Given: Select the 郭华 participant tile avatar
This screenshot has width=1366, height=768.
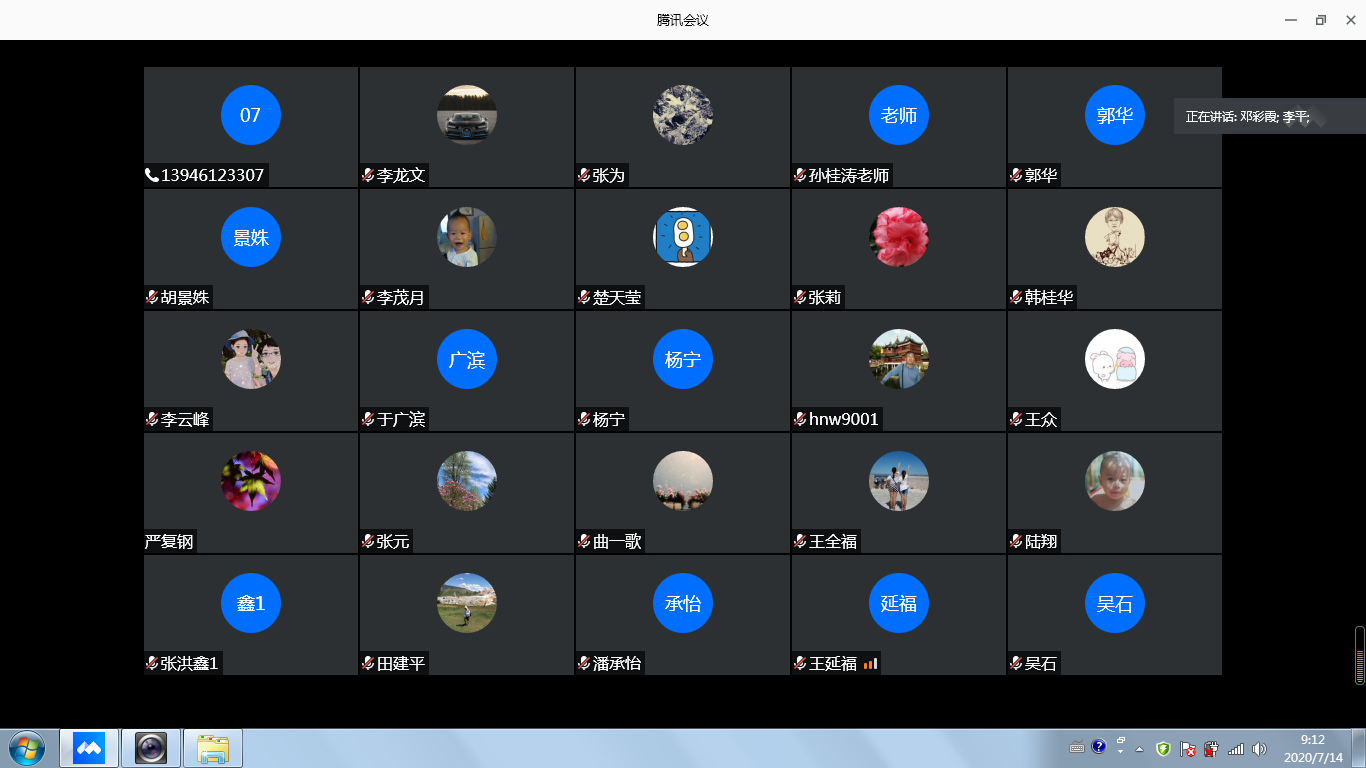Looking at the screenshot, I should pos(1114,115).
